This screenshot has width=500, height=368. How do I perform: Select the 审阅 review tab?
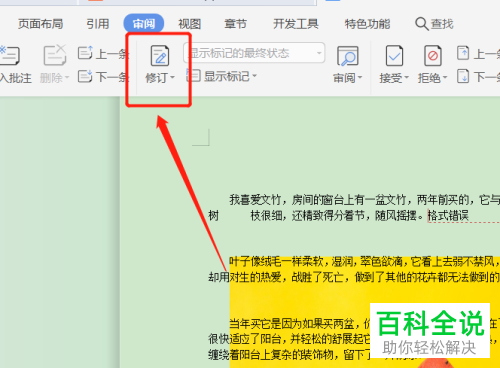[144, 24]
